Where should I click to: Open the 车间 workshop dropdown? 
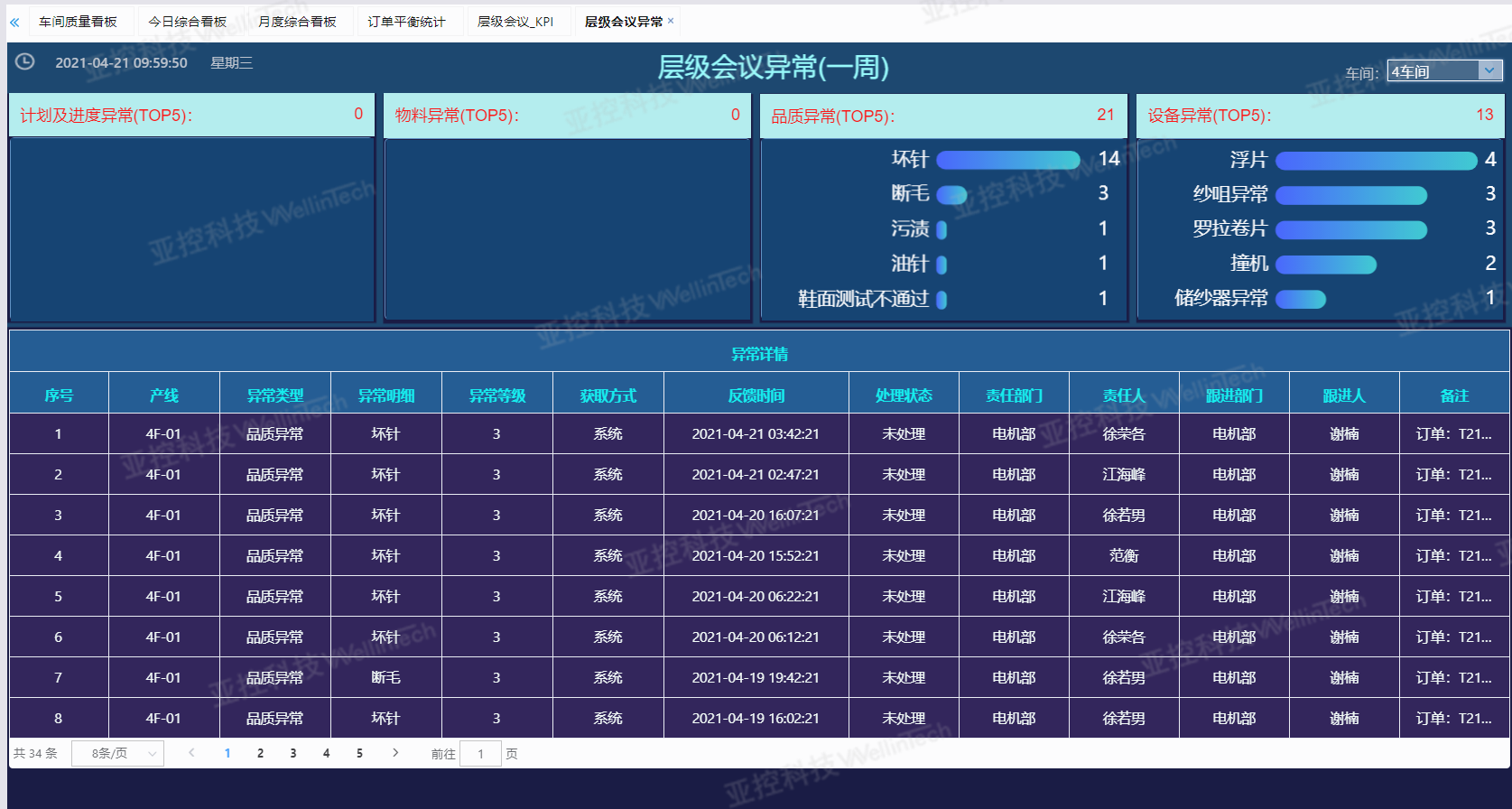point(1444,71)
